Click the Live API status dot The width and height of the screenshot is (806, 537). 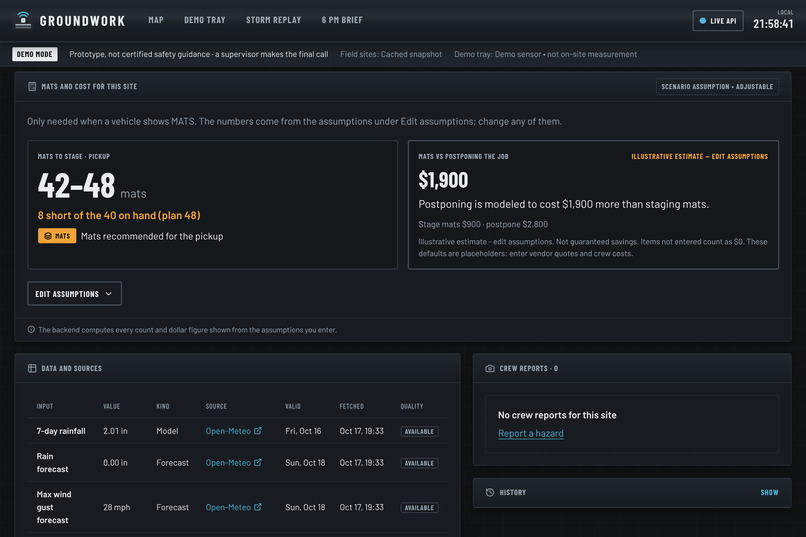pyautogui.click(x=703, y=21)
